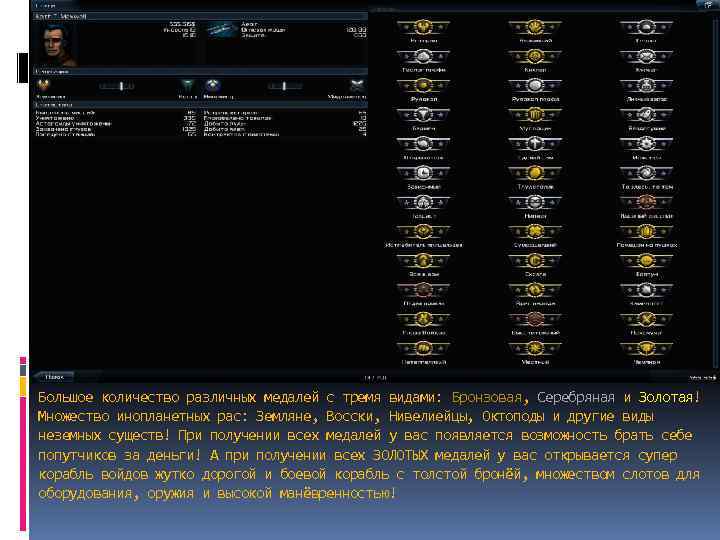Click the silver medal with spiral emblem
This screenshot has height=540, width=720.
tap(646, 174)
